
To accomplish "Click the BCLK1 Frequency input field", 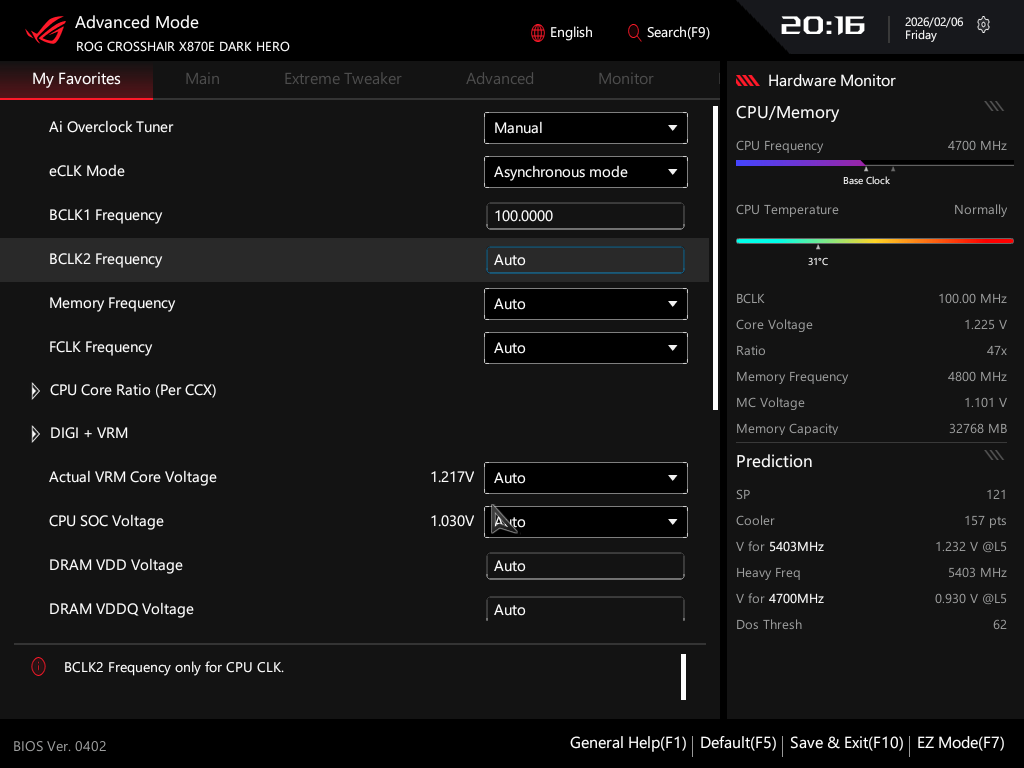I will coord(585,216).
